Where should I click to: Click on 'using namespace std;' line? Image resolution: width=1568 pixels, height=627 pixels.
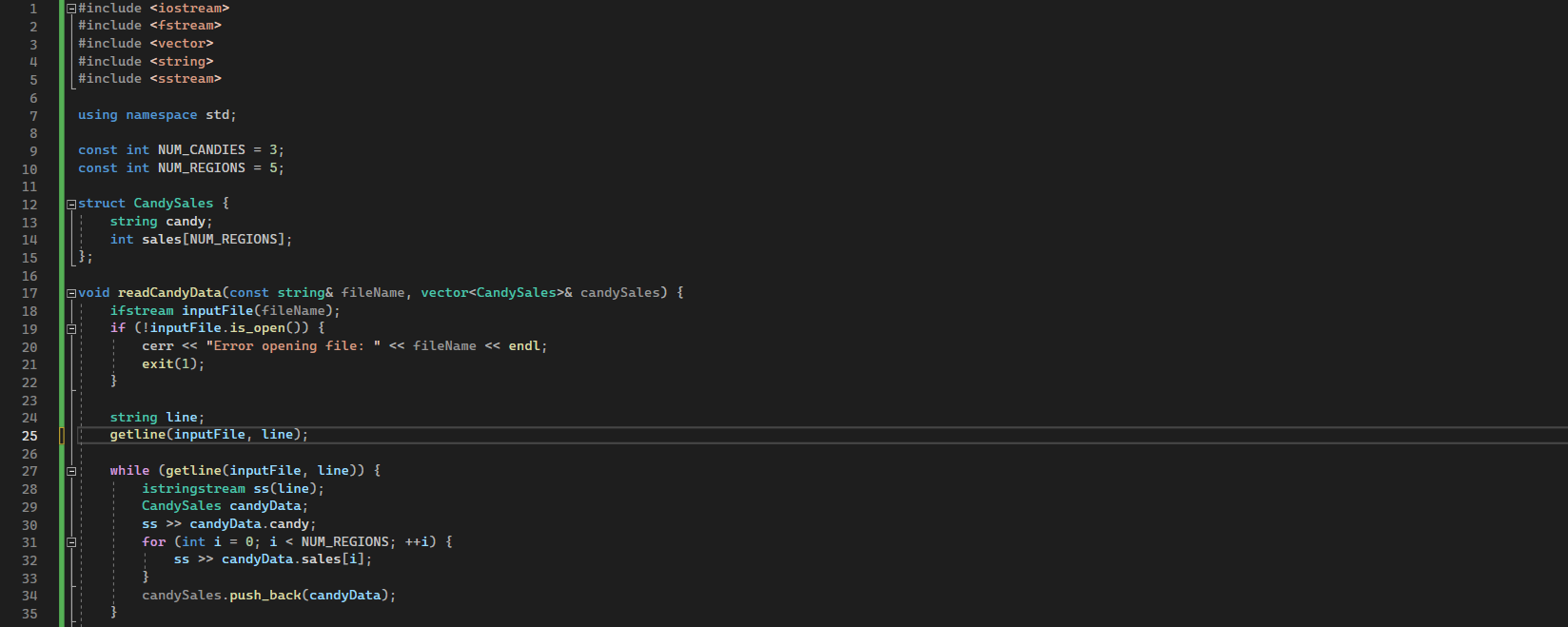point(157,115)
